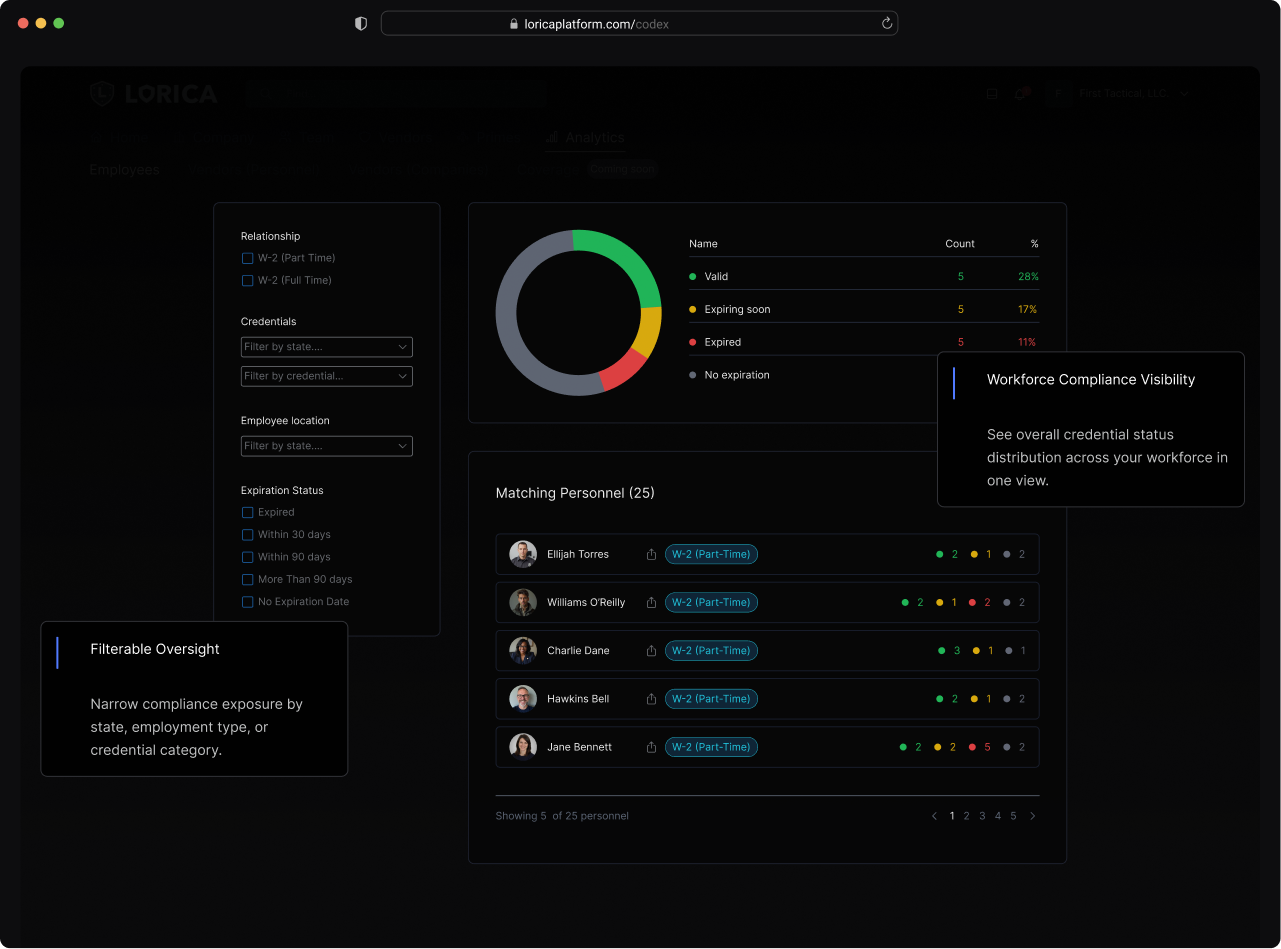The width and height of the screenshot is (1281, 949).
Task: Open share icon on Charlie Dane row
Action: (651, 651)
